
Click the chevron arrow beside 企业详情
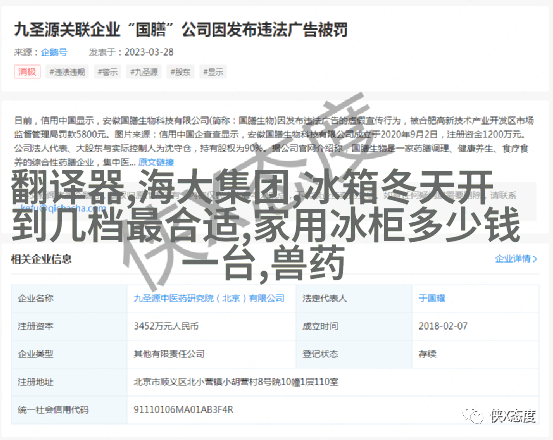coord(535,259)
